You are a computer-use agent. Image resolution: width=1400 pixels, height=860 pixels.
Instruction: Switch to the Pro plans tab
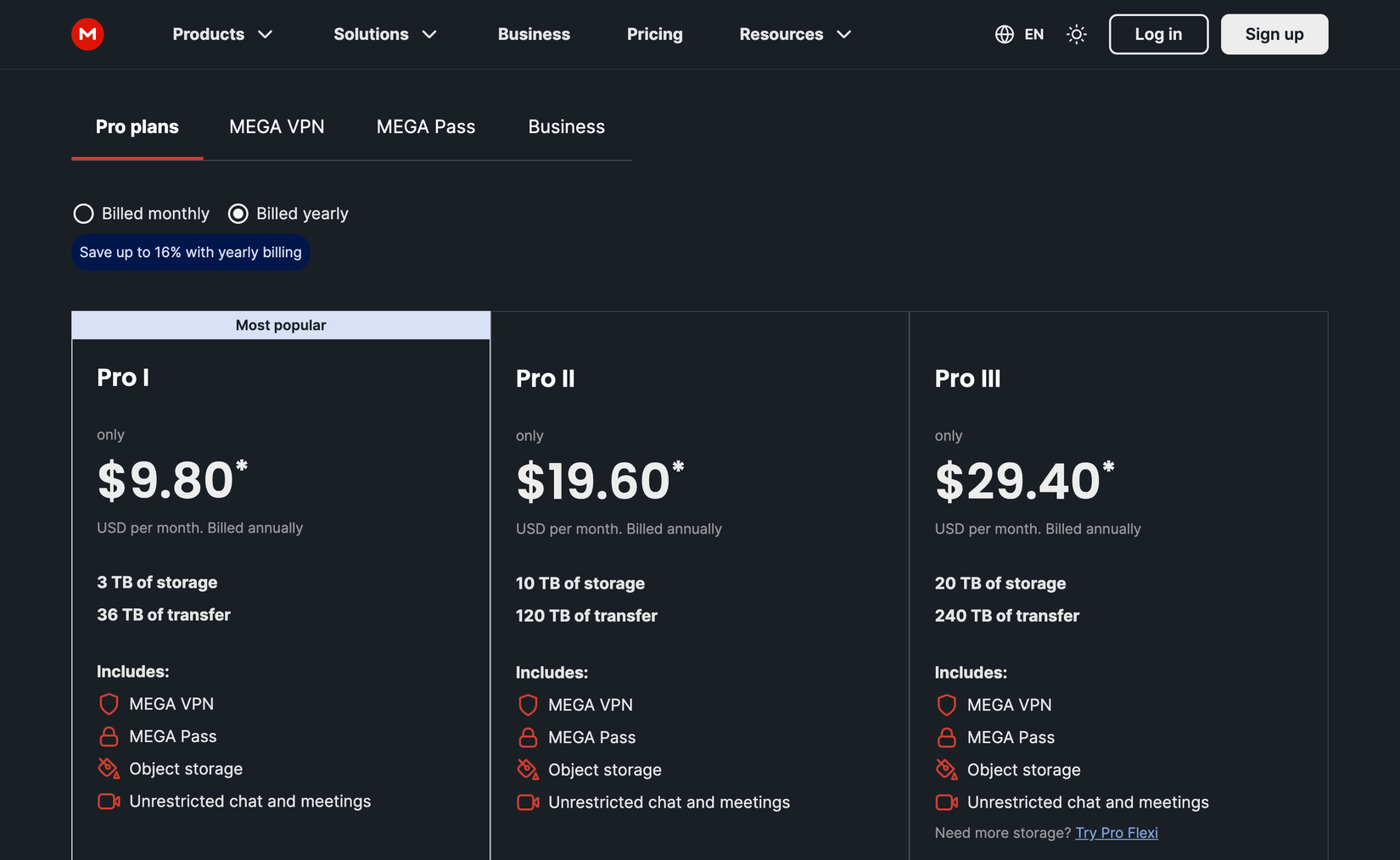(x=137, y=126)
